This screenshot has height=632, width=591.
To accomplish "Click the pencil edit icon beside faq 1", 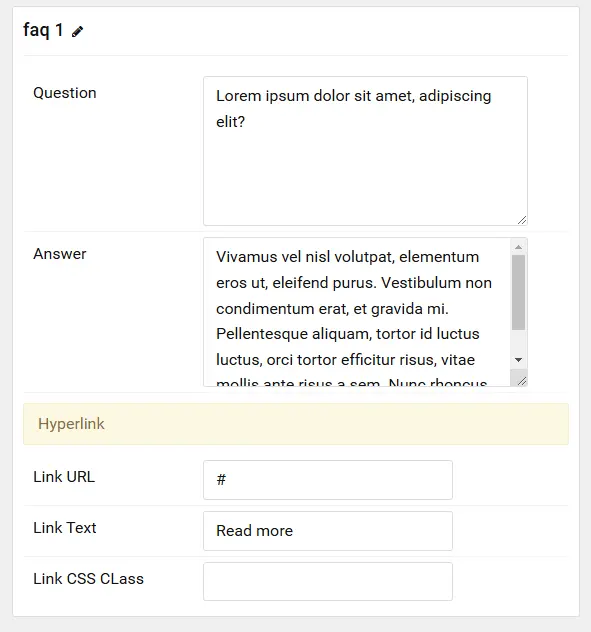I will point(77,31).
